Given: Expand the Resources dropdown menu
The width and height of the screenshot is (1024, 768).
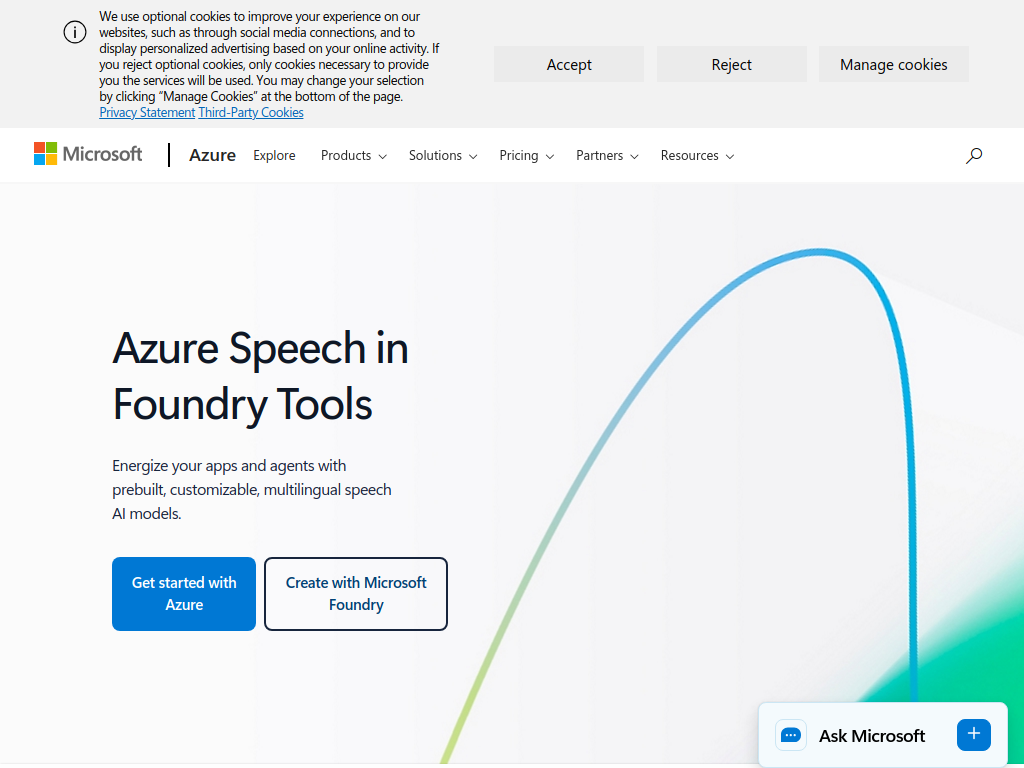Looking at the screenshot, I should click(697, 156).
